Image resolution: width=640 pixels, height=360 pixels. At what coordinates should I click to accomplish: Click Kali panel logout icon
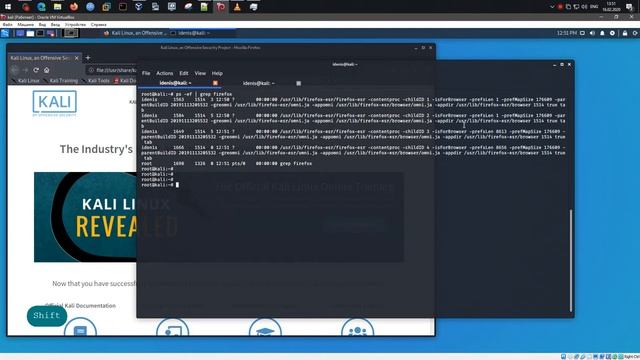635,33
